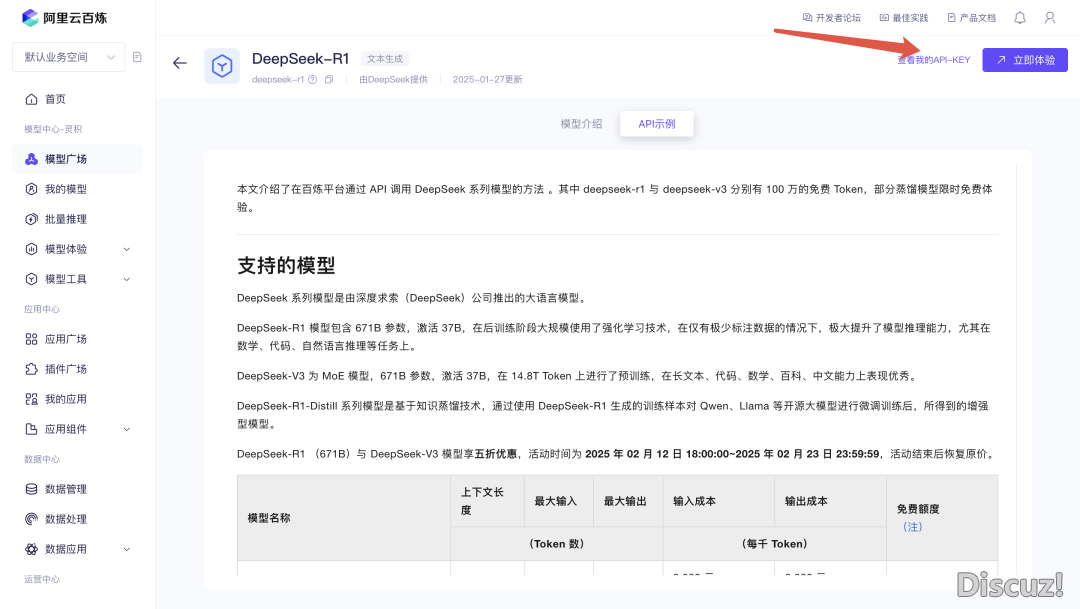Click the 应用广场 grid icon

31,339
